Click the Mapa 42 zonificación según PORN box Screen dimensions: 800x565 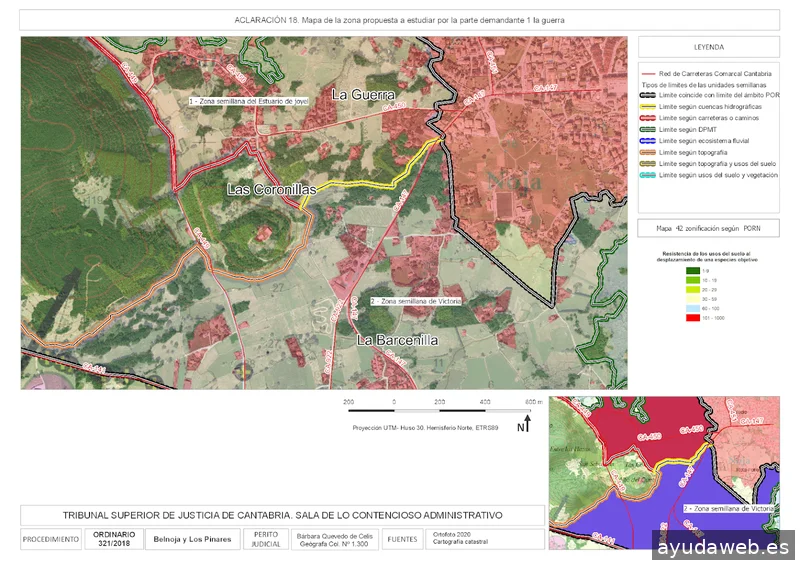point(708,228)
